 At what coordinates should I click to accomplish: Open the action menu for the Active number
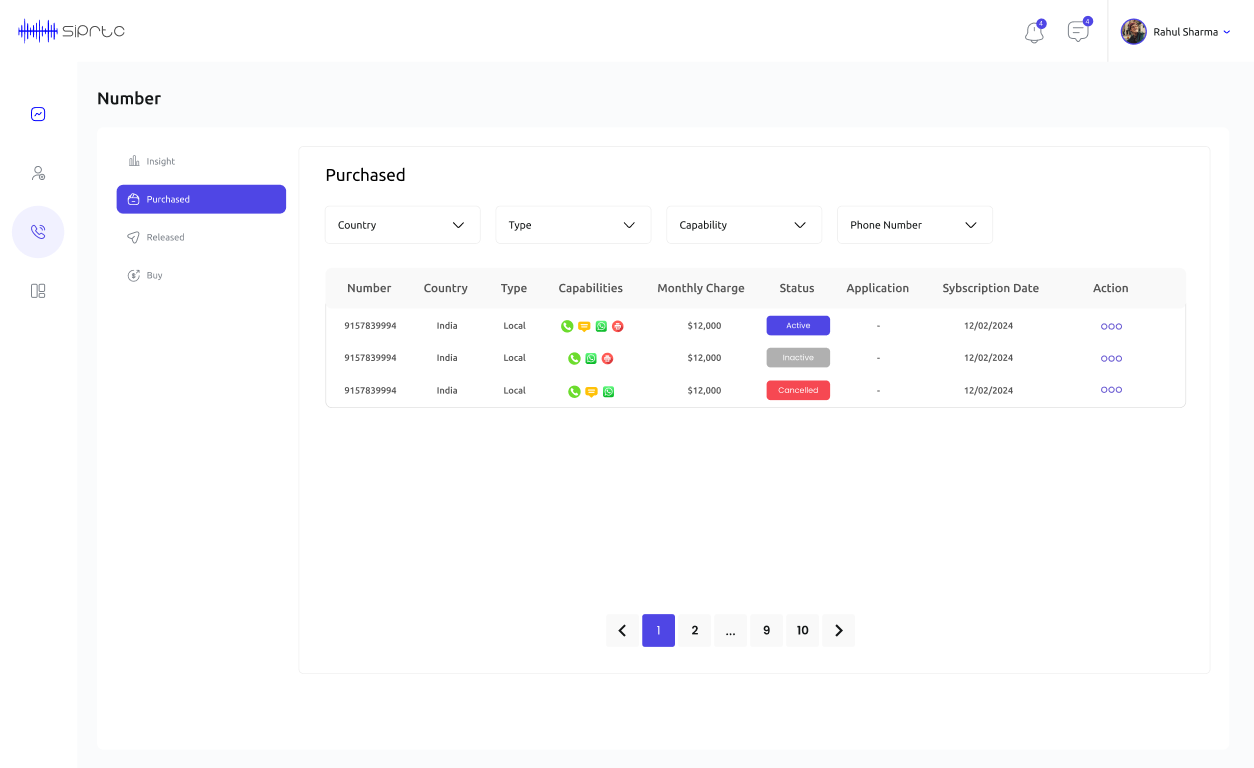(x=1111, y=325)
